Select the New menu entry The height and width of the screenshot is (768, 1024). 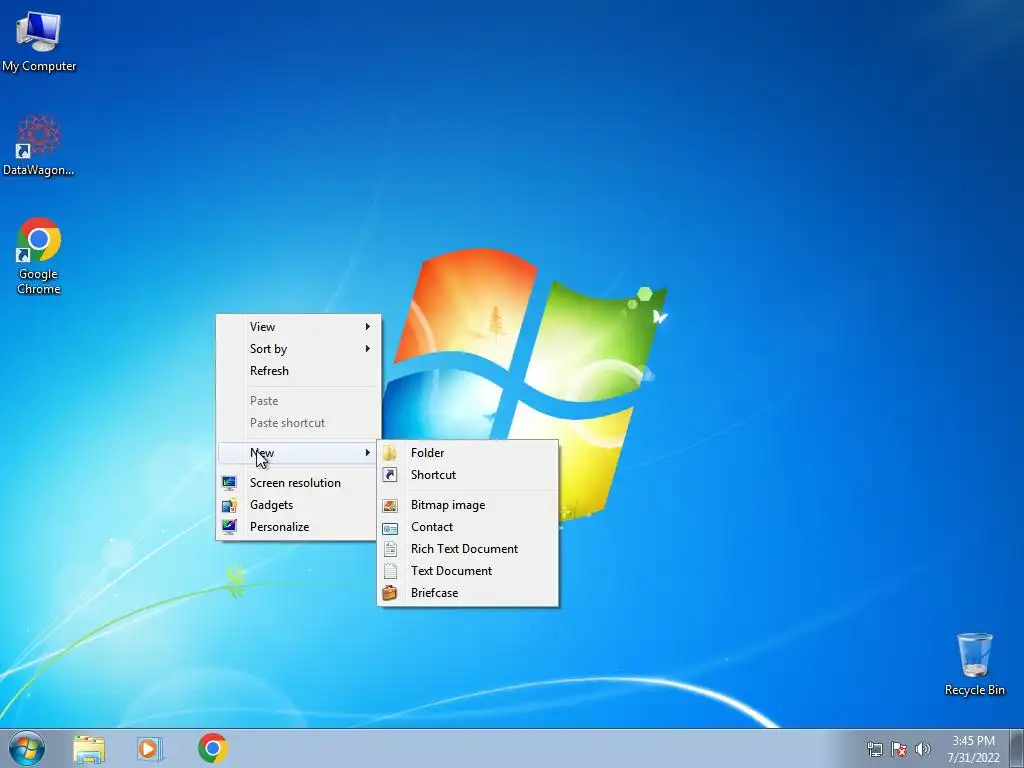298,453
